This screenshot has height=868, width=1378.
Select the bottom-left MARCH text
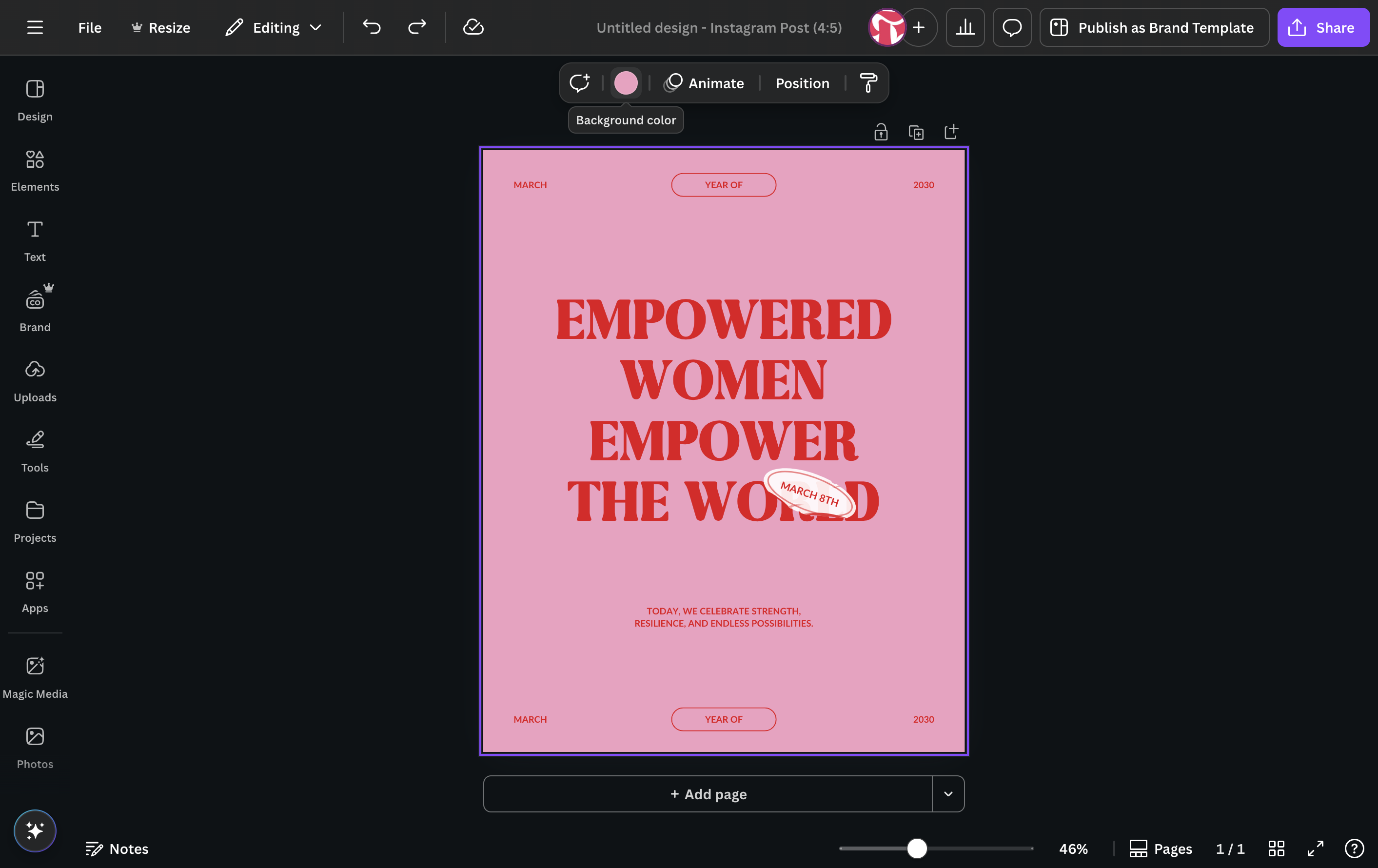click(x=530, y=719)
